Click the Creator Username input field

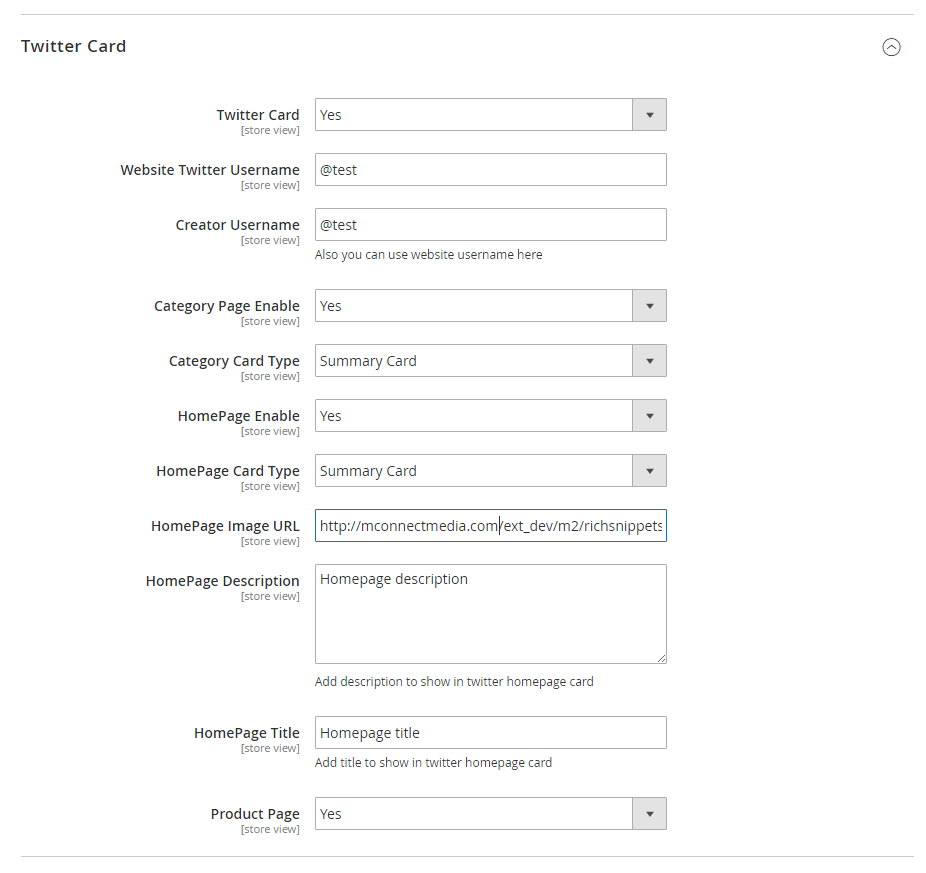(x=490, y=225)
